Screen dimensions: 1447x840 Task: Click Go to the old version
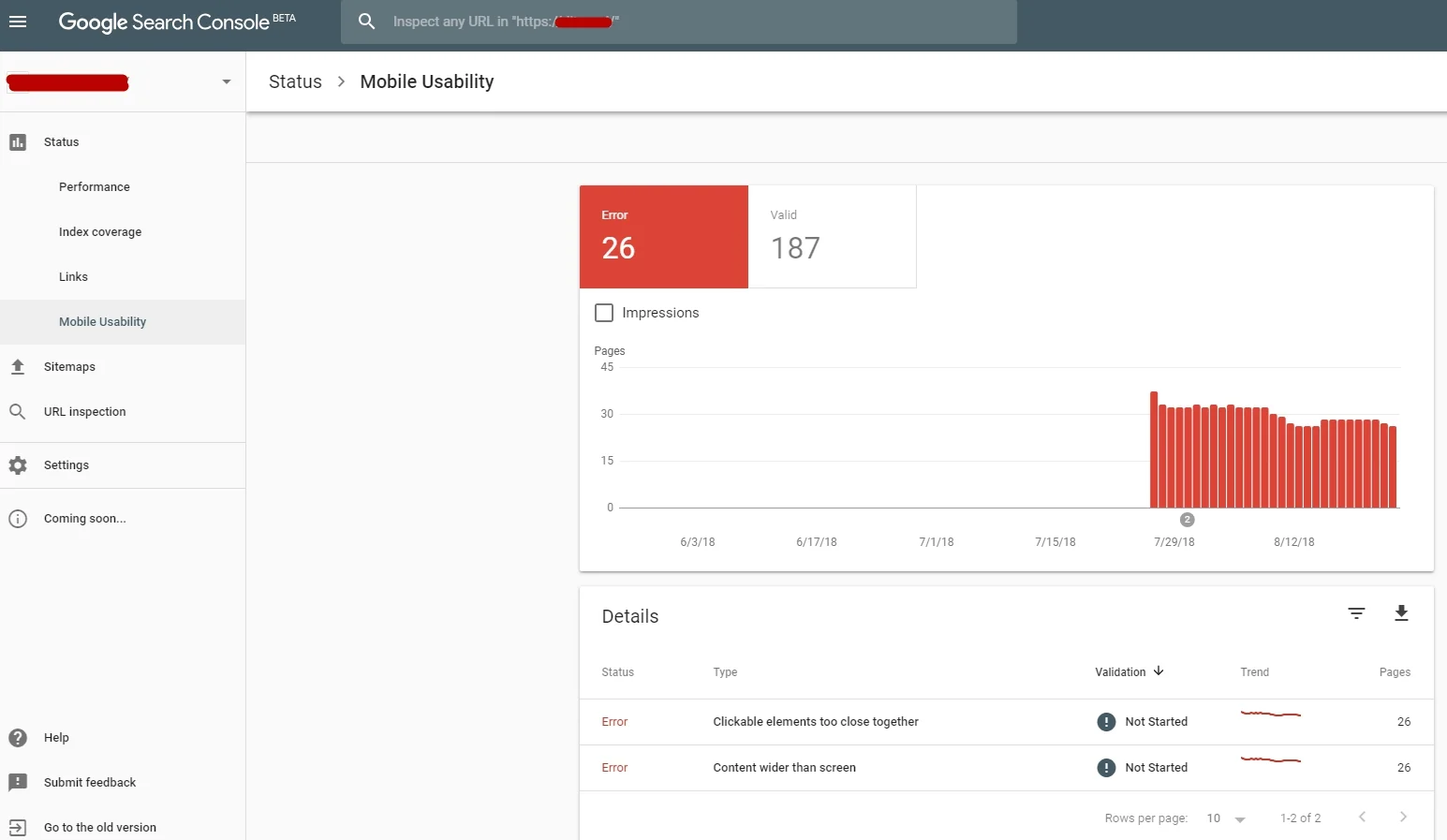click(x=100, y=828)
